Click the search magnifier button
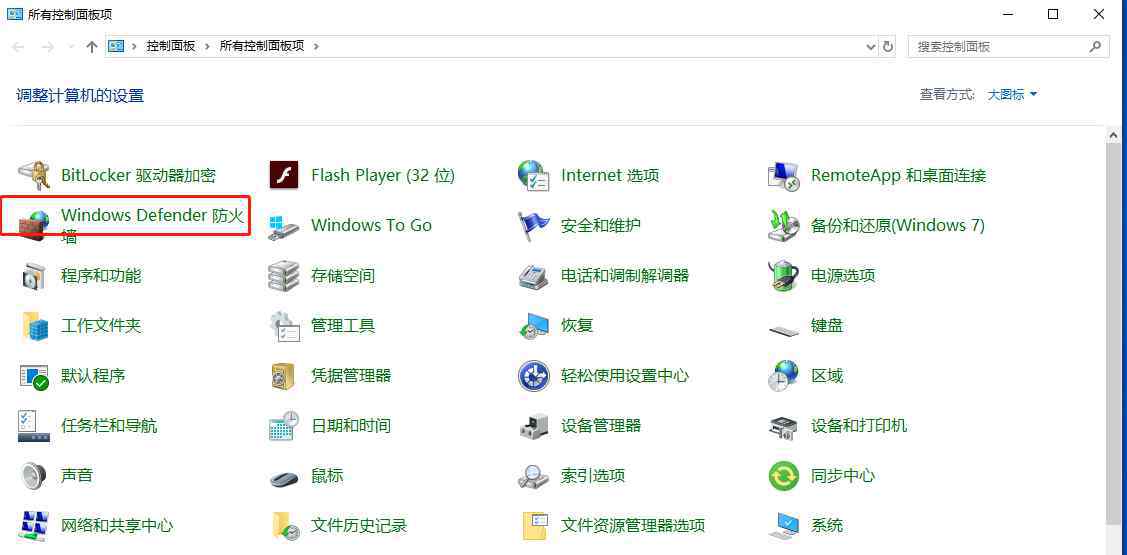Image resolution: width=1127 pixels, height=555 pixels. (x=1095, y=46)
